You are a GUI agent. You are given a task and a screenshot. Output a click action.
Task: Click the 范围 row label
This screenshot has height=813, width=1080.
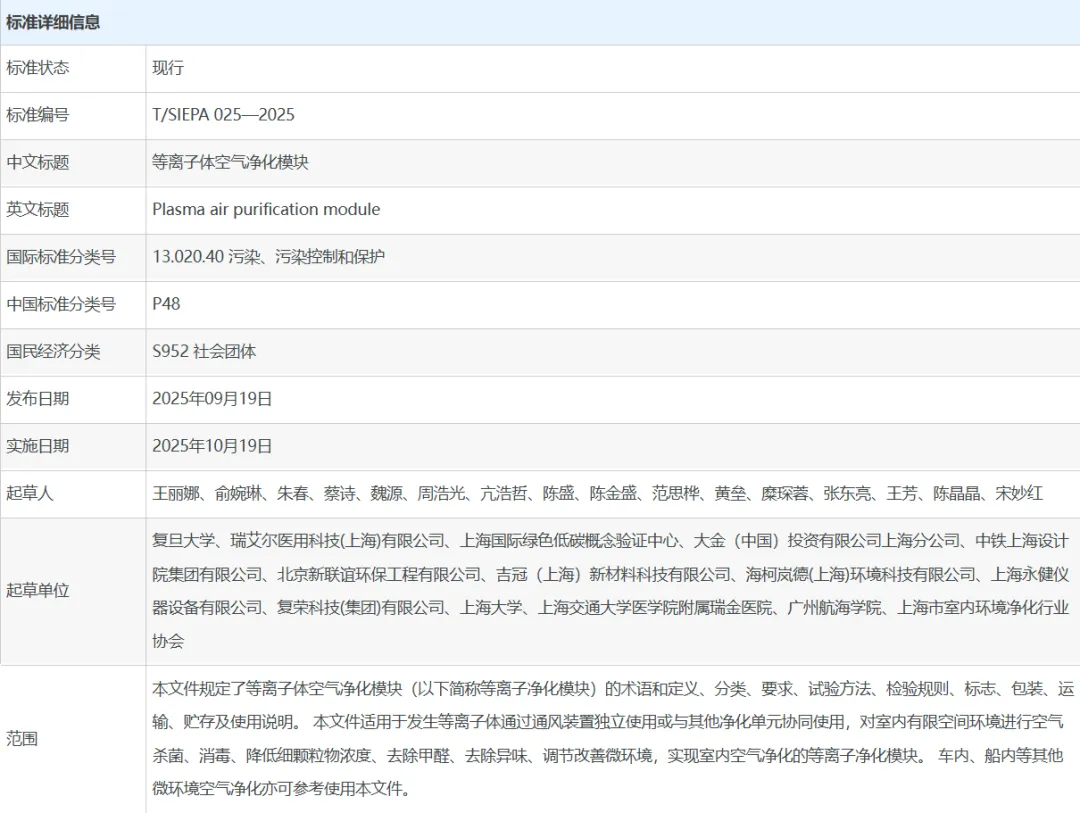coord(22,739)
